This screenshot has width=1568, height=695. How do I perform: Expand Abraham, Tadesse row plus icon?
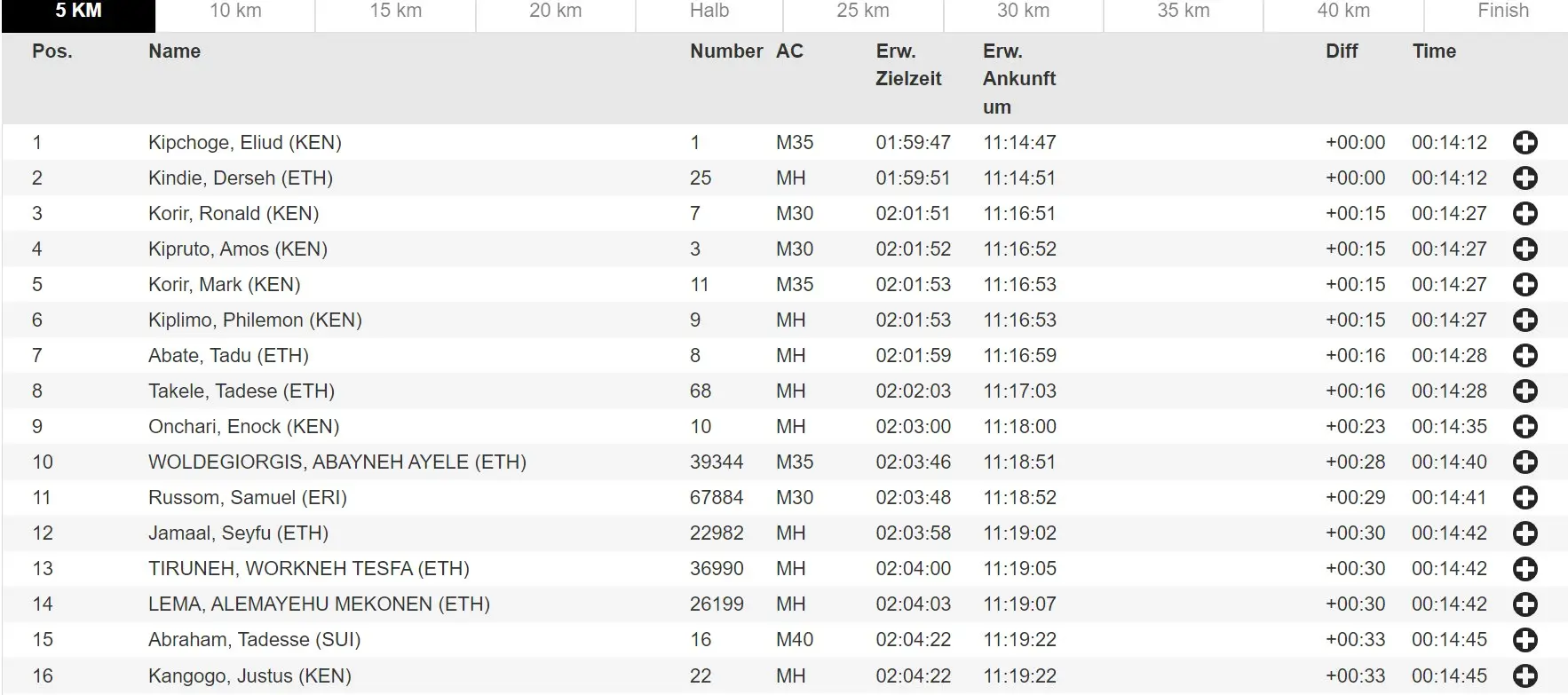[x=1524, y=640]
